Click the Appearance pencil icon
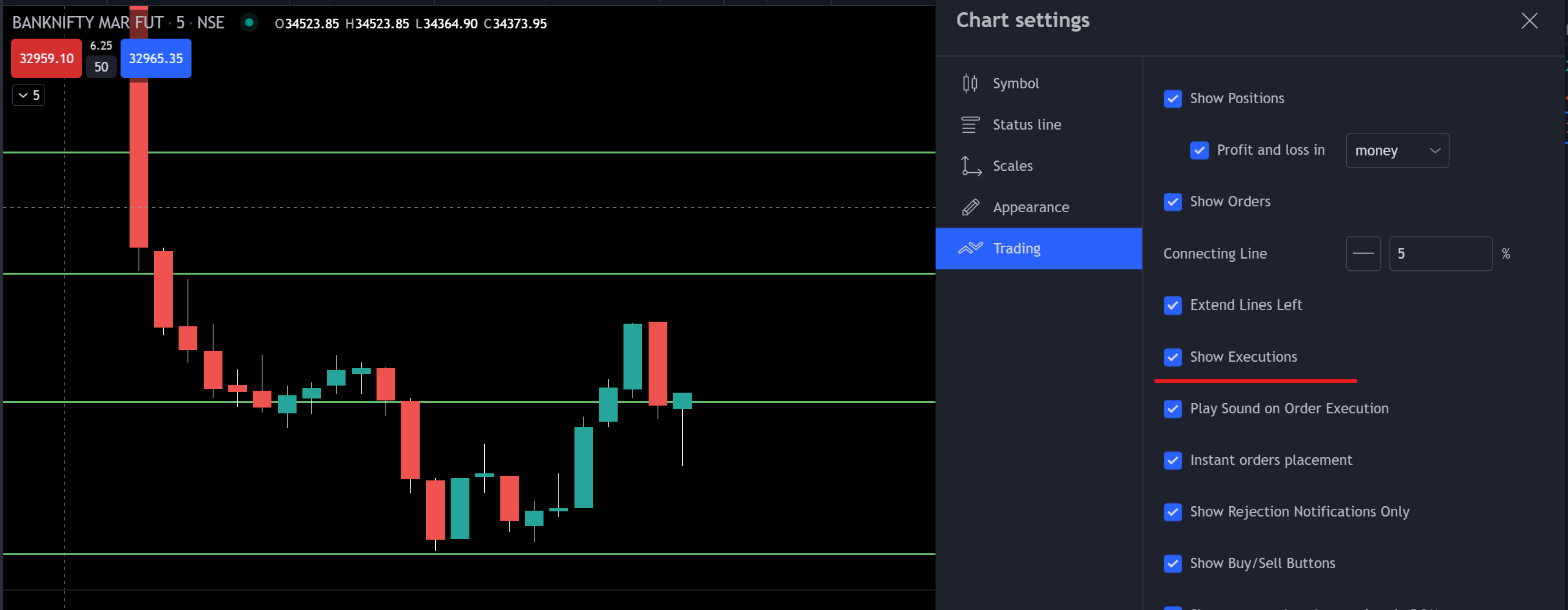The image size is (1568, 610). pyautogui.click(x=970, y=207)
